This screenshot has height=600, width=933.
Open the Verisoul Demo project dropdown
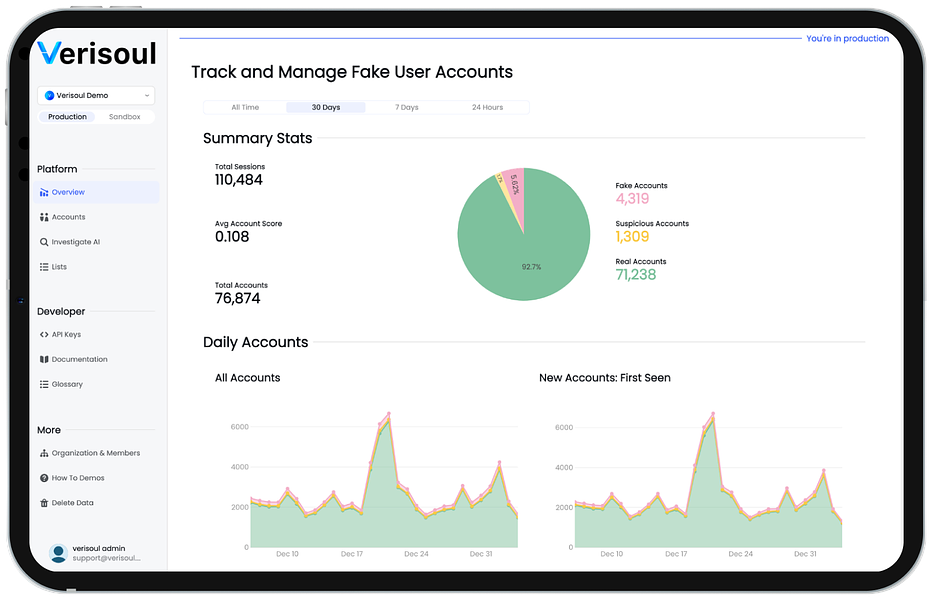click(x=96, y=96)
